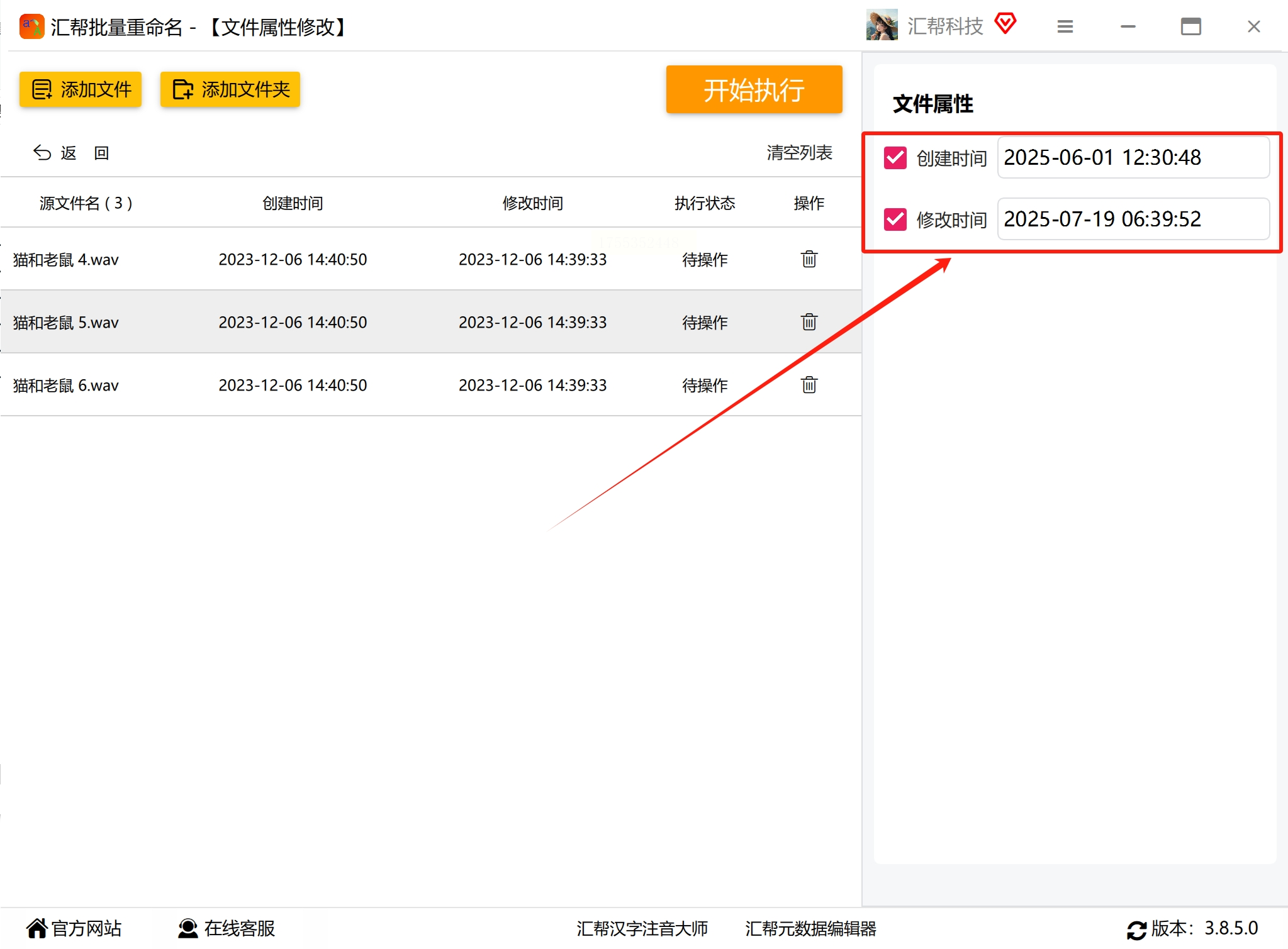Edit the 修改时间 date field
Screen dimensions: 1288x949
pos(1133,219)
